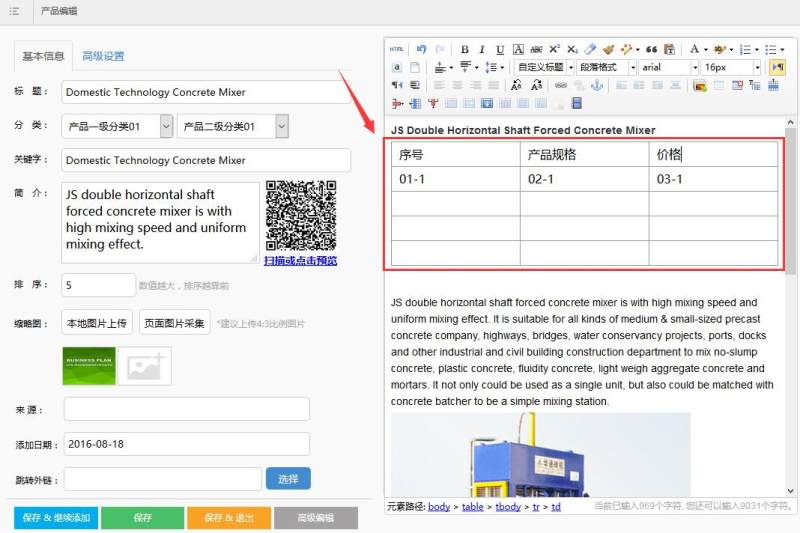Expand the 产品二级分类01 subcategory dropdown
This screenshot has height=533, width=800.
coord(232,126)
